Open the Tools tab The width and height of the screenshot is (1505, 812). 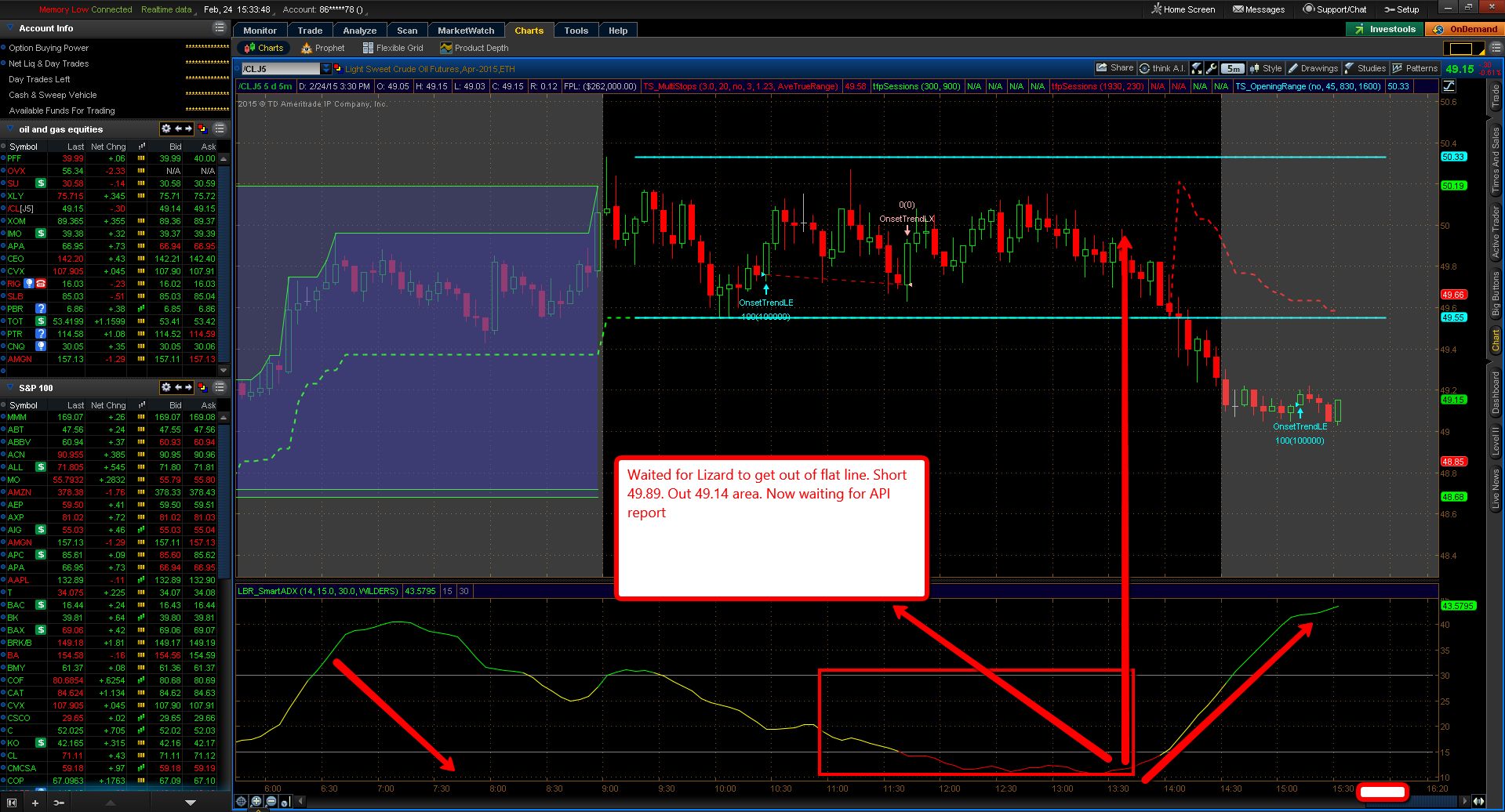click(x=576, y=31)
